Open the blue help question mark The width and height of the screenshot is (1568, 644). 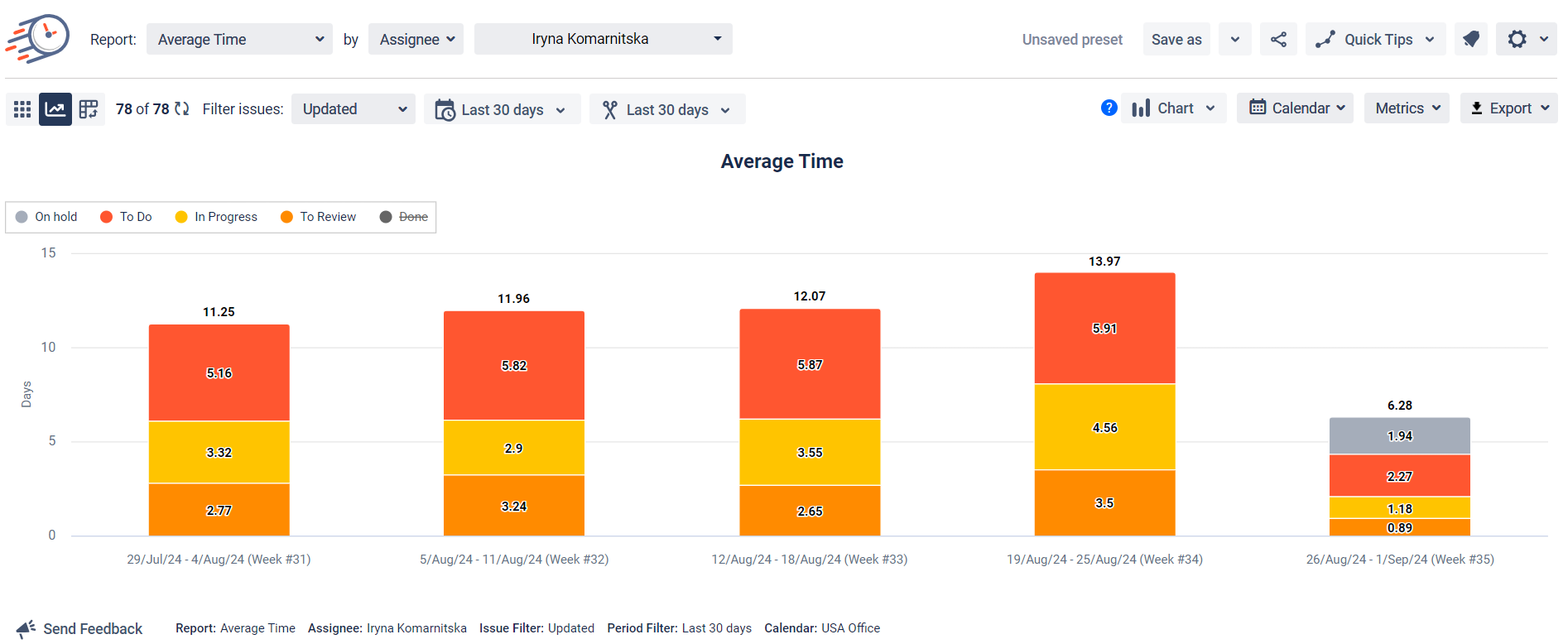pyautogui.click(x=1109, y=108)
